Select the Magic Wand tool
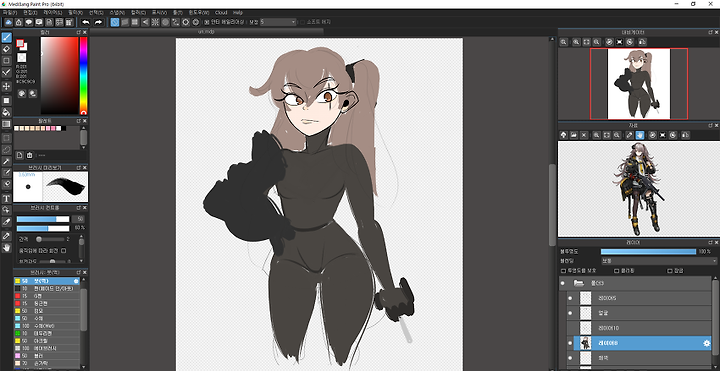This screenshot has height=371, width=720. click(6, 161)
